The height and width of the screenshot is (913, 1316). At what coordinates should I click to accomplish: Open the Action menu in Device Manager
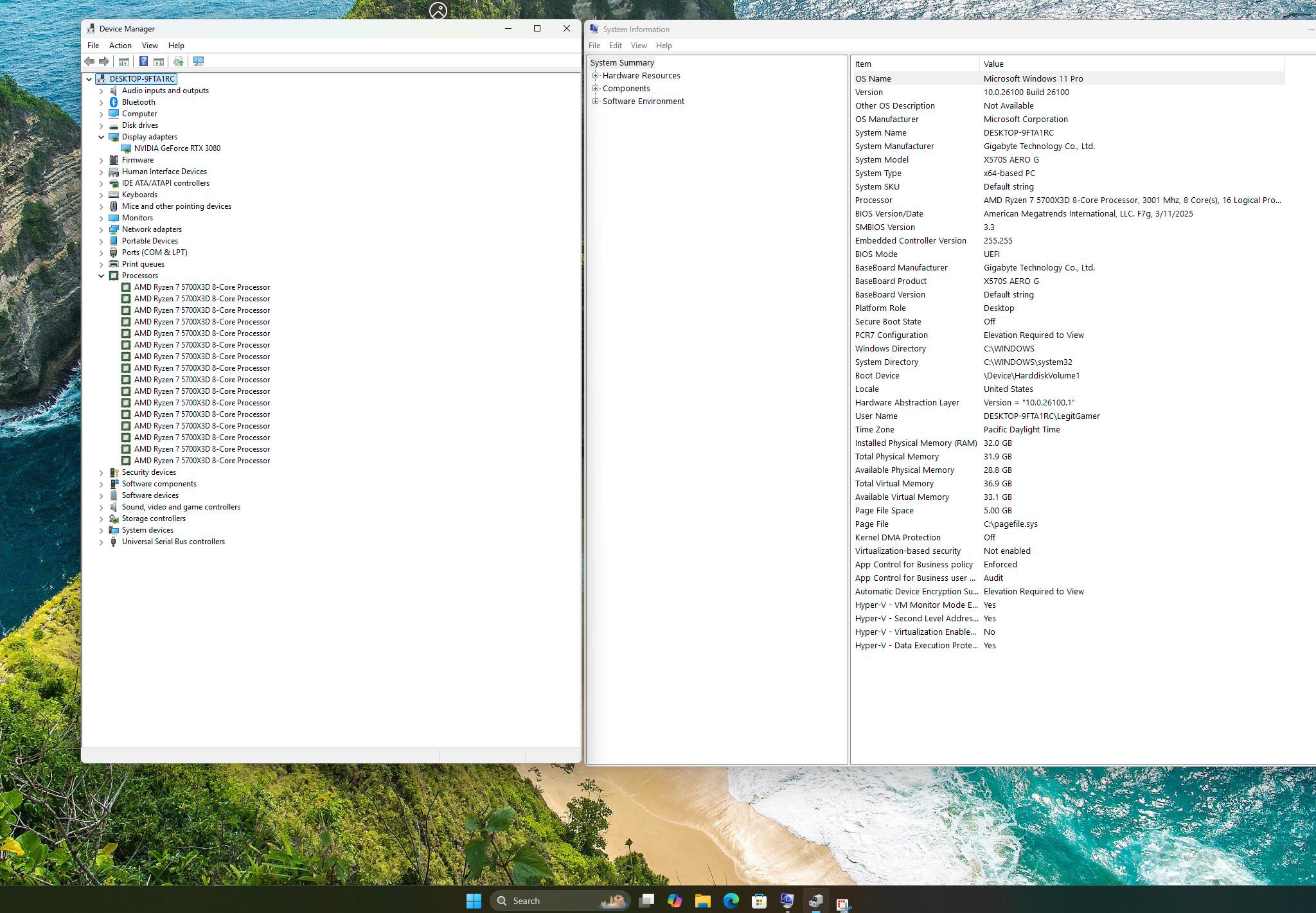[x=120, y=46]
